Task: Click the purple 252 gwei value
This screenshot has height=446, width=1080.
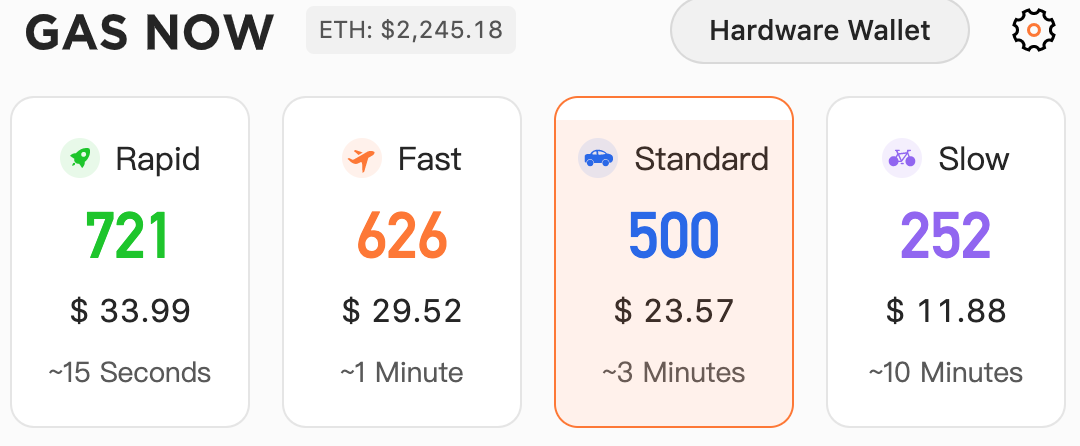Action: (945, 237)
